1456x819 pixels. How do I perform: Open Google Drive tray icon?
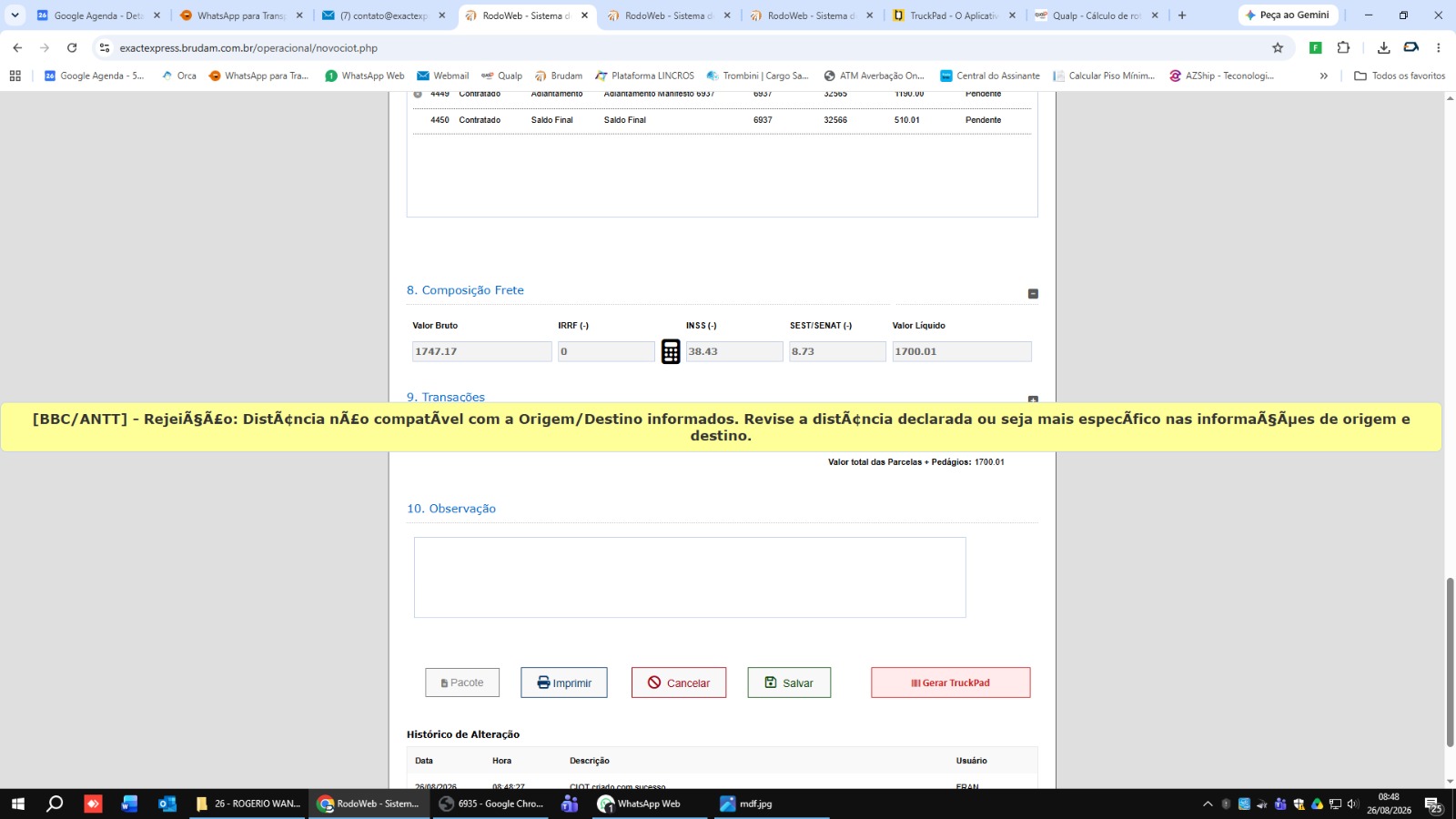[1317, 804]
